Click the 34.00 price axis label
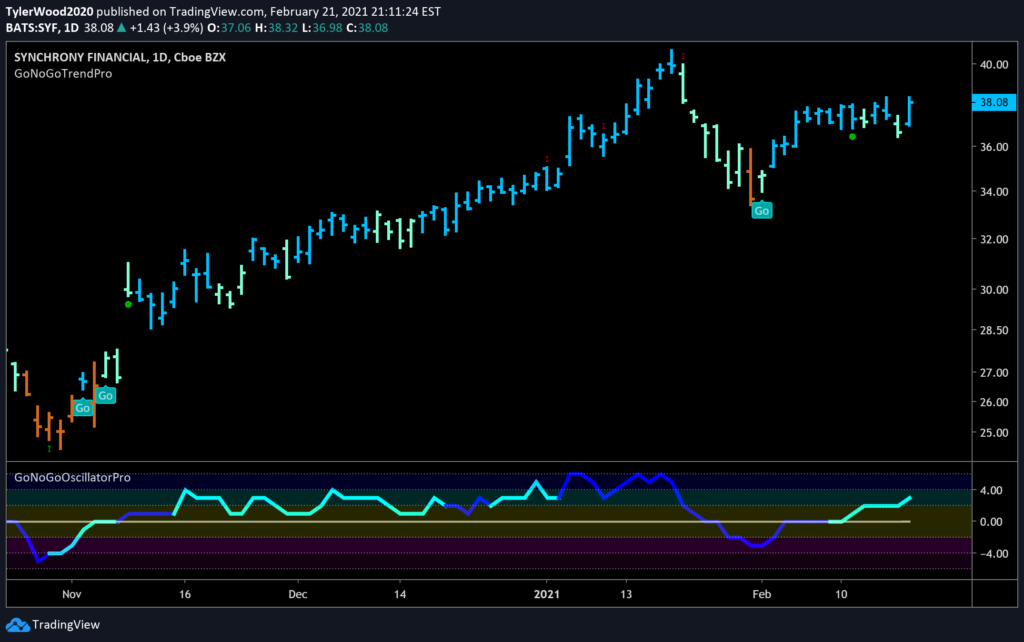The width and height of the screenshot is (1024, 642). 993,191
